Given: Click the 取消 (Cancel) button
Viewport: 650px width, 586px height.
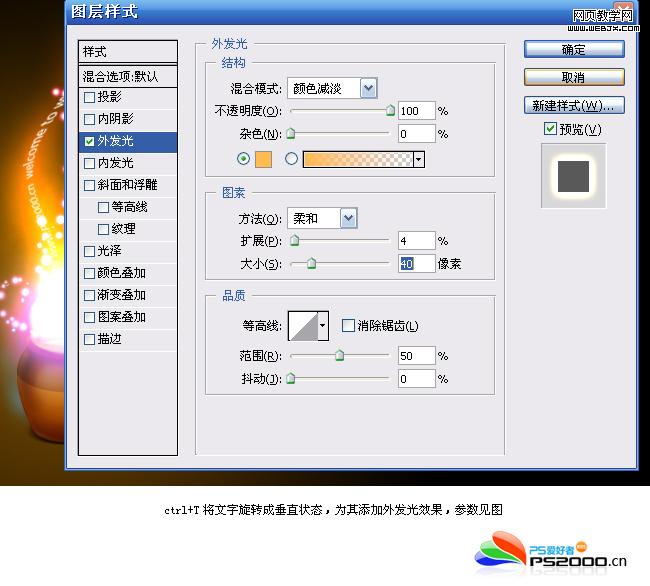Looking at the screenshot, I should 574,77.
